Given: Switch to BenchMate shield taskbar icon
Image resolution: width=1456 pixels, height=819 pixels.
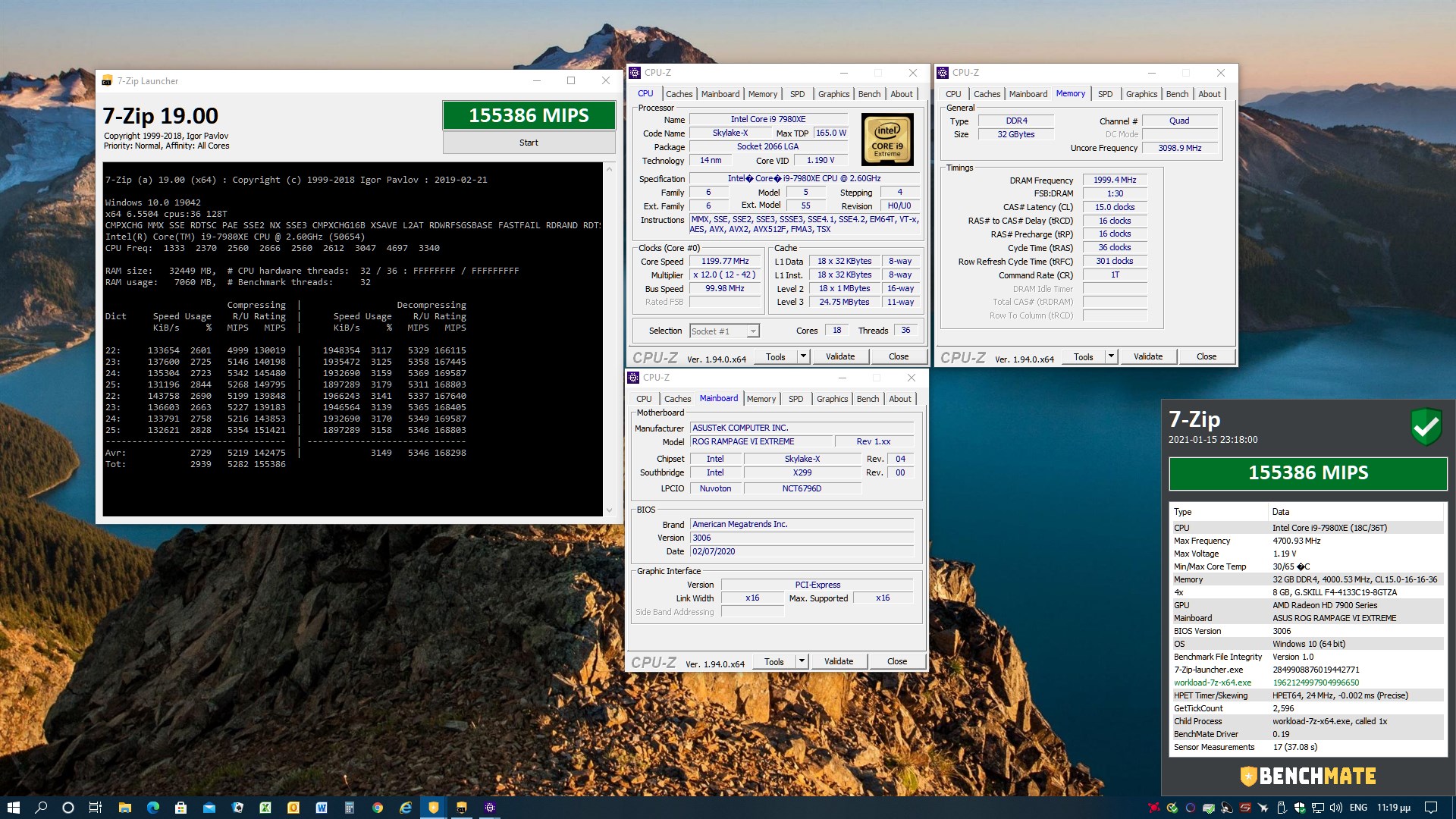Looking at the screenshot, I should pos(434,808).
